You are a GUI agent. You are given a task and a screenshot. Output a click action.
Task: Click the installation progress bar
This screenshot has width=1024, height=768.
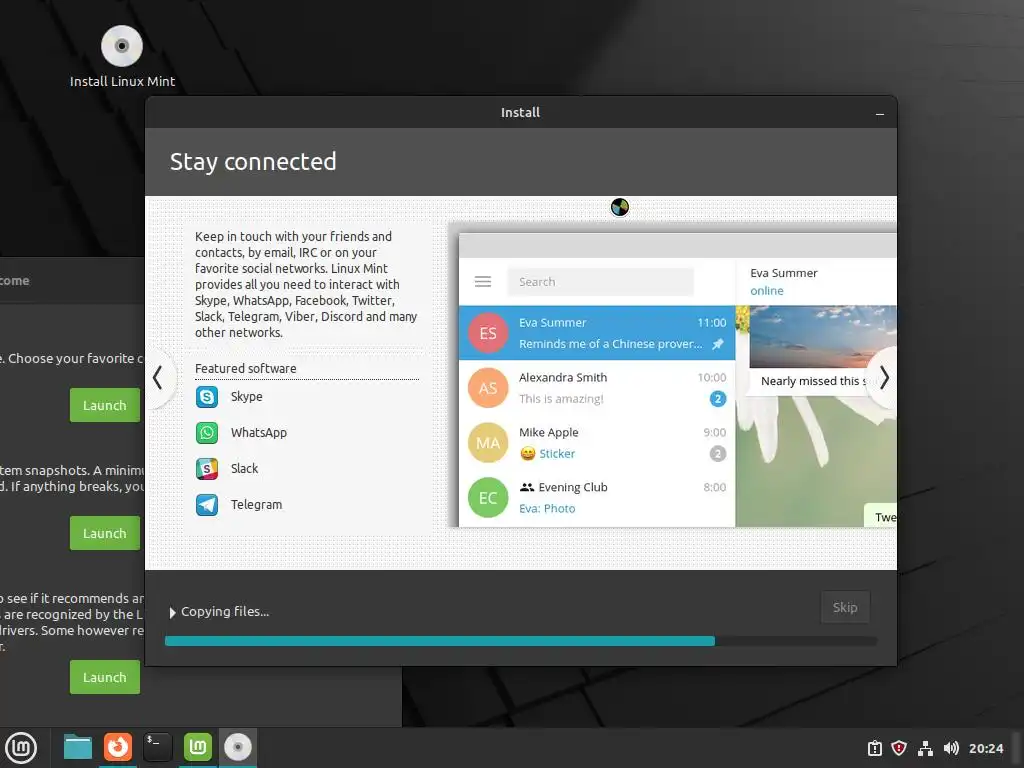[x=521, y=641]
